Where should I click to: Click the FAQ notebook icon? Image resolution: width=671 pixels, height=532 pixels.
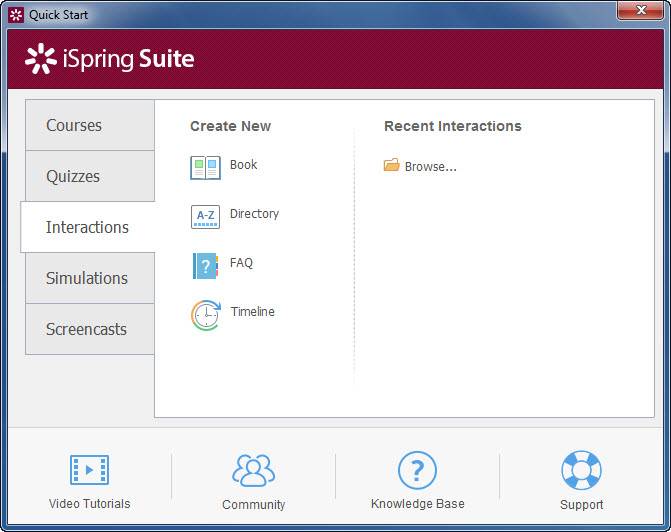coord(205,266)
